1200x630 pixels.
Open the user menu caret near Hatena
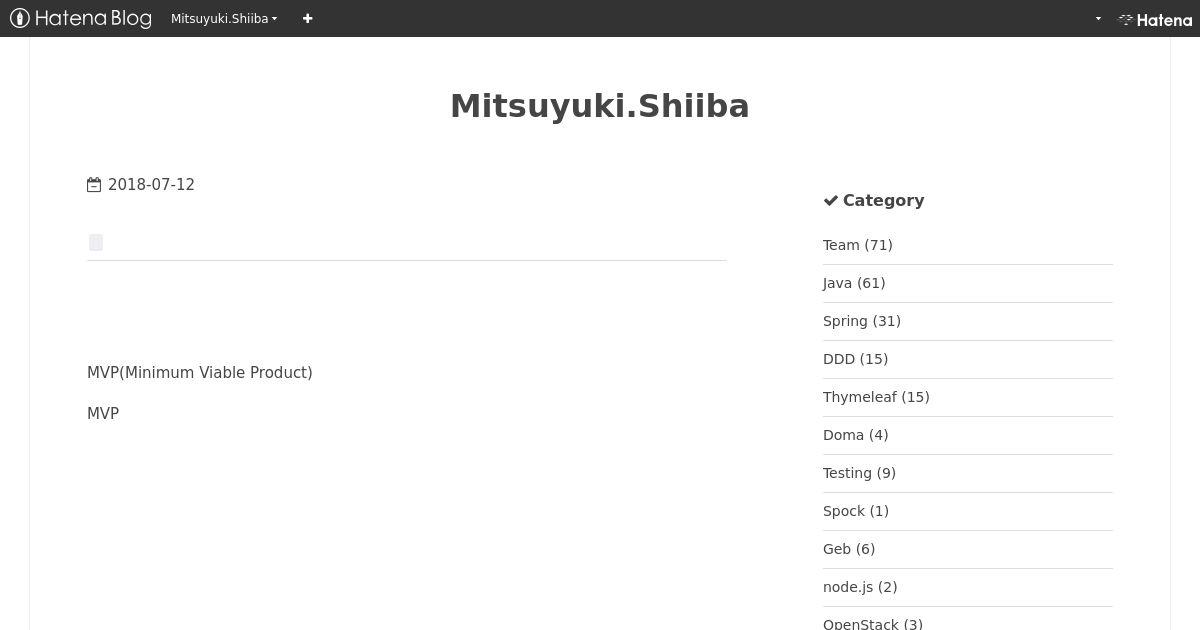[1098, 19]
